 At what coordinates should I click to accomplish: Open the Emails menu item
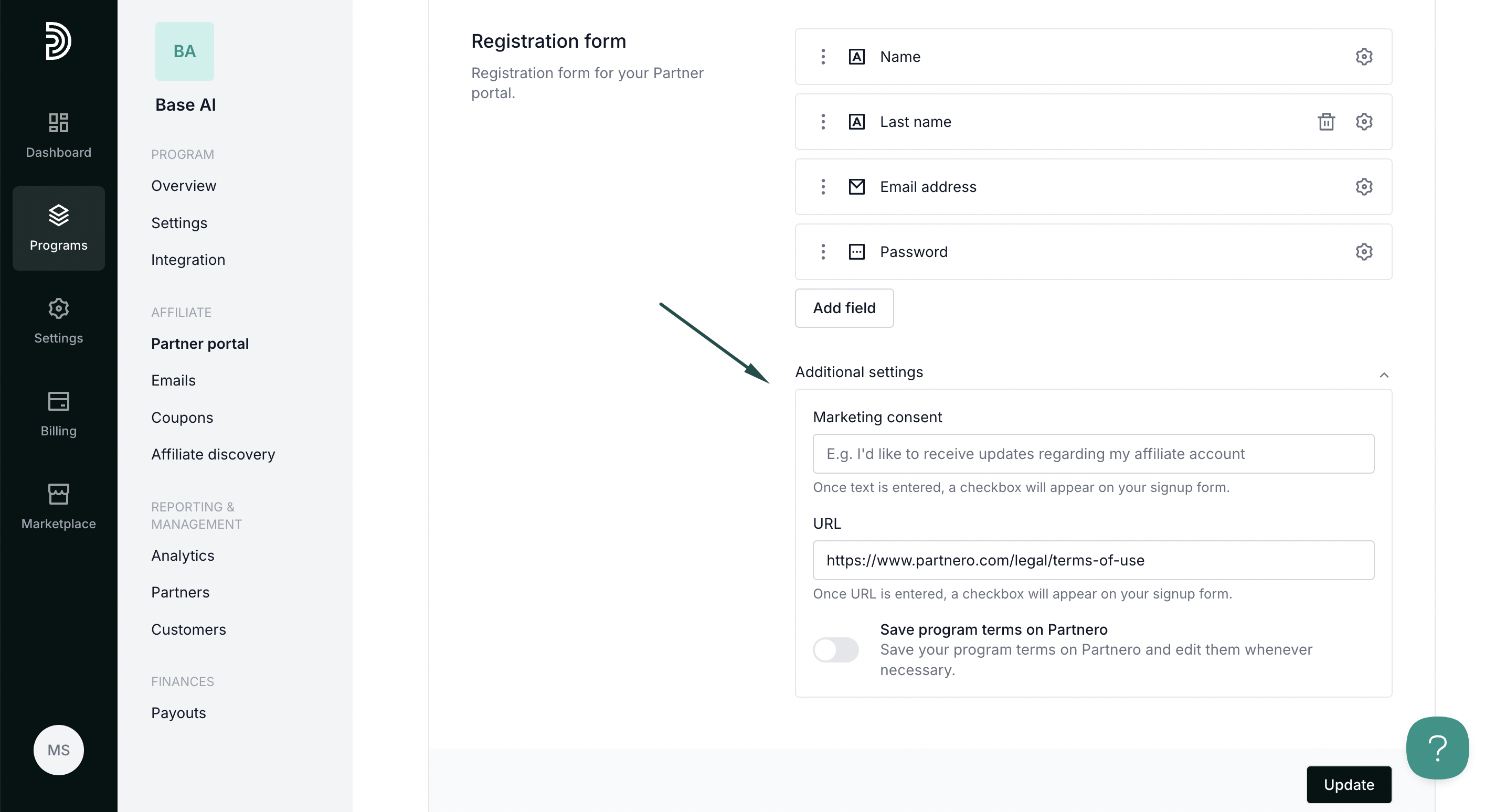(173, 380)
